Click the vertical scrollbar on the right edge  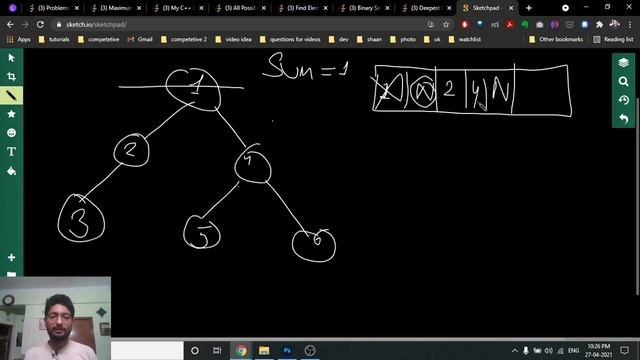click(x=638, y=196)
